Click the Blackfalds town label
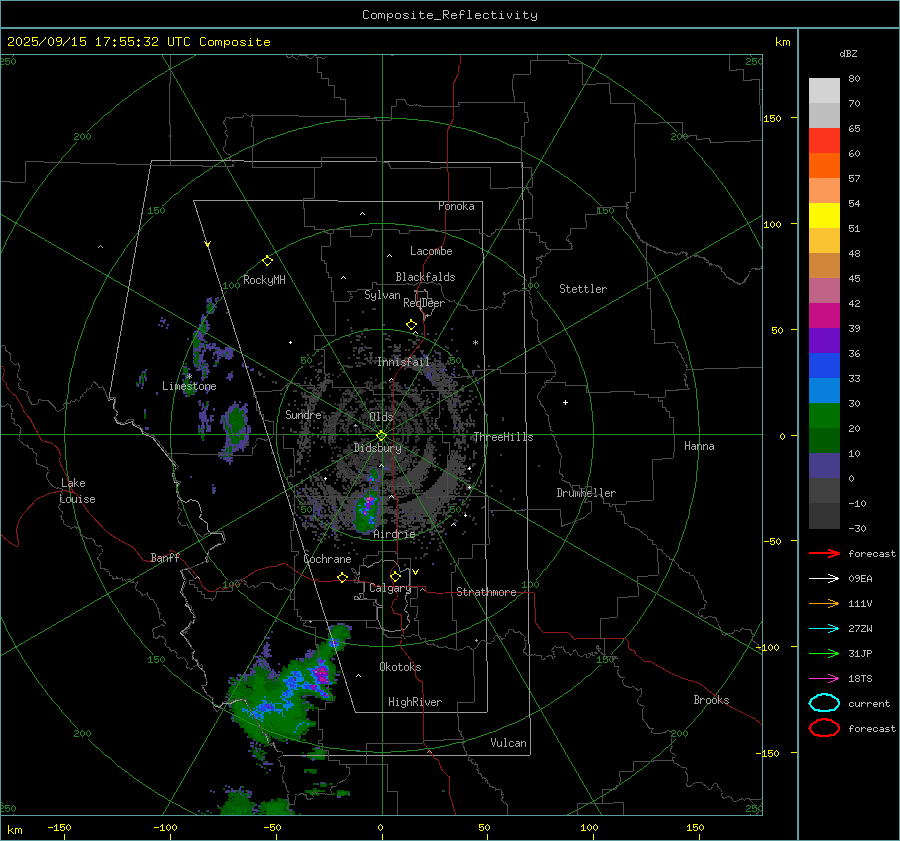The height and width of the screenshot is (841, 900). pos(425,277)
